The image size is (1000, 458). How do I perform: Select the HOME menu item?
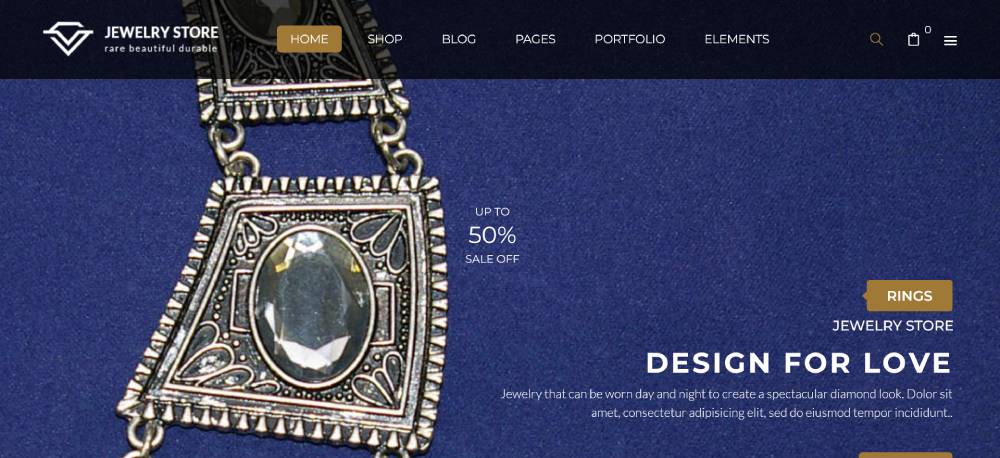[x=309, y=39]
